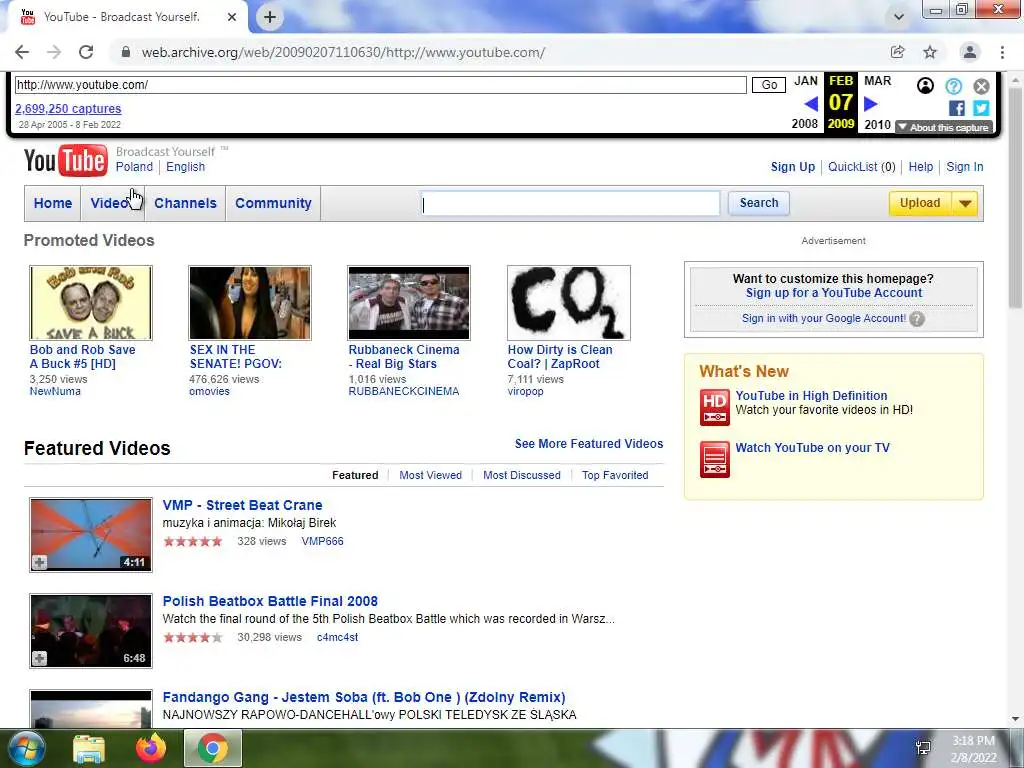Open the Windows Start menu
Screen dimensions: 1024x768
click(x=26, y=748)
